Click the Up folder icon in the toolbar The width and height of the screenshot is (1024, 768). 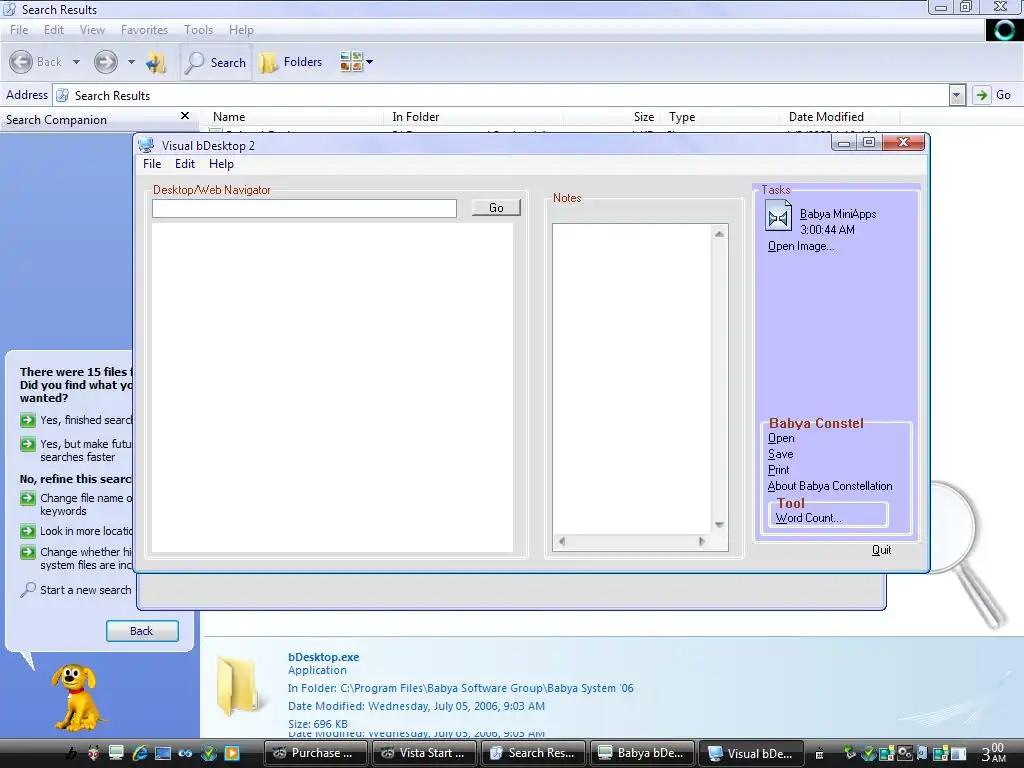click(155, 63)
